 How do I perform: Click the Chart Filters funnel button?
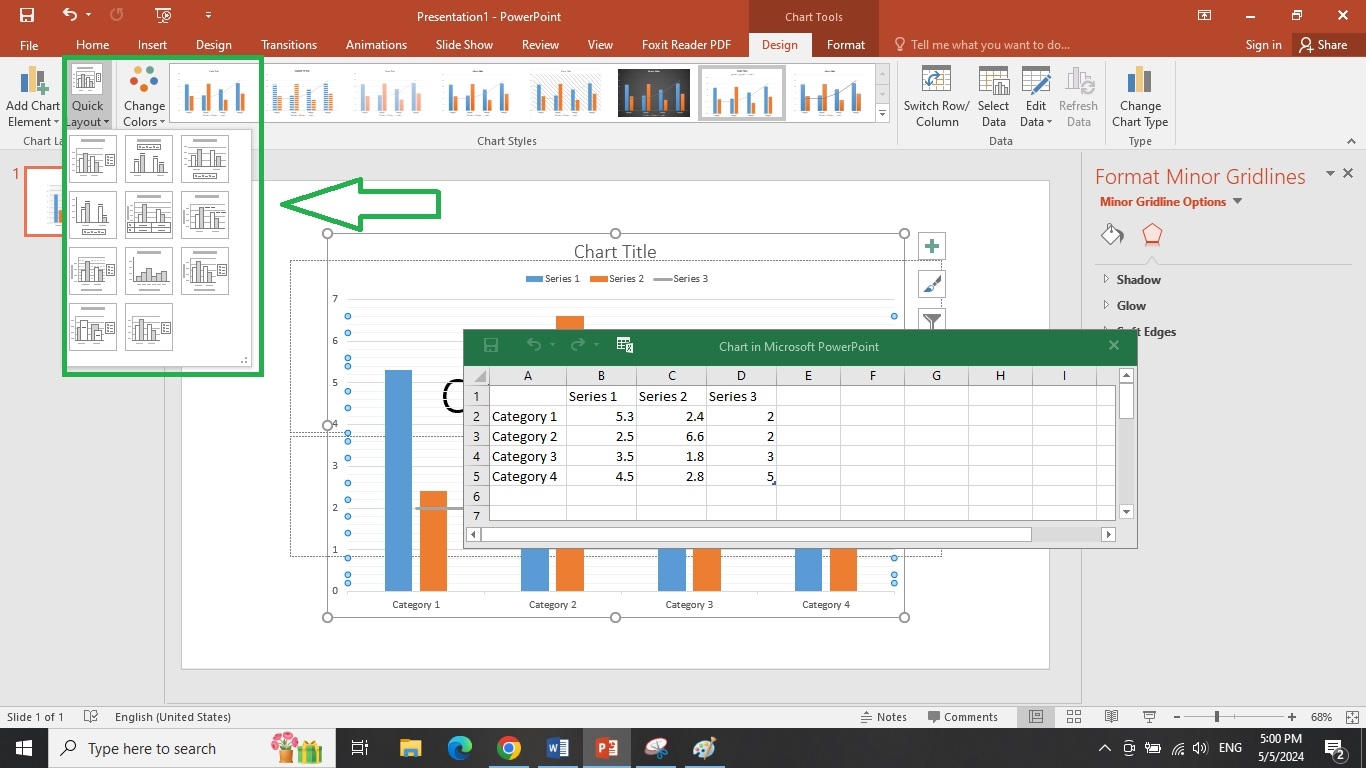[932, 320]
